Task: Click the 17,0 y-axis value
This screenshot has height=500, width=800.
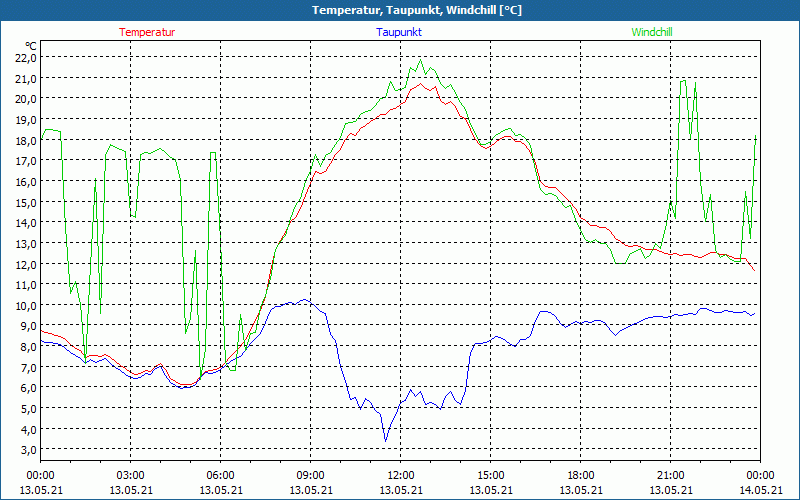Action: coord(26,161)
